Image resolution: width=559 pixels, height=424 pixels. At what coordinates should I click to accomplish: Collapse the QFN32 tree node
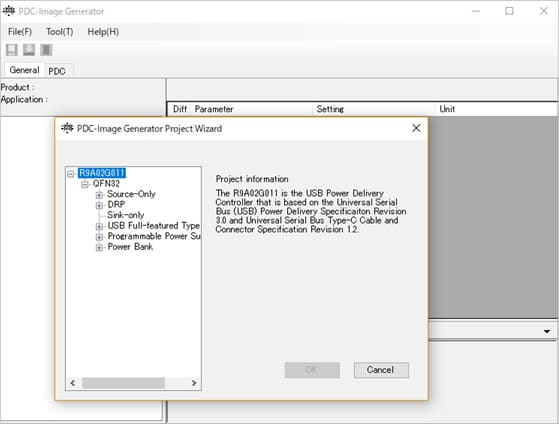click(85, 184)
